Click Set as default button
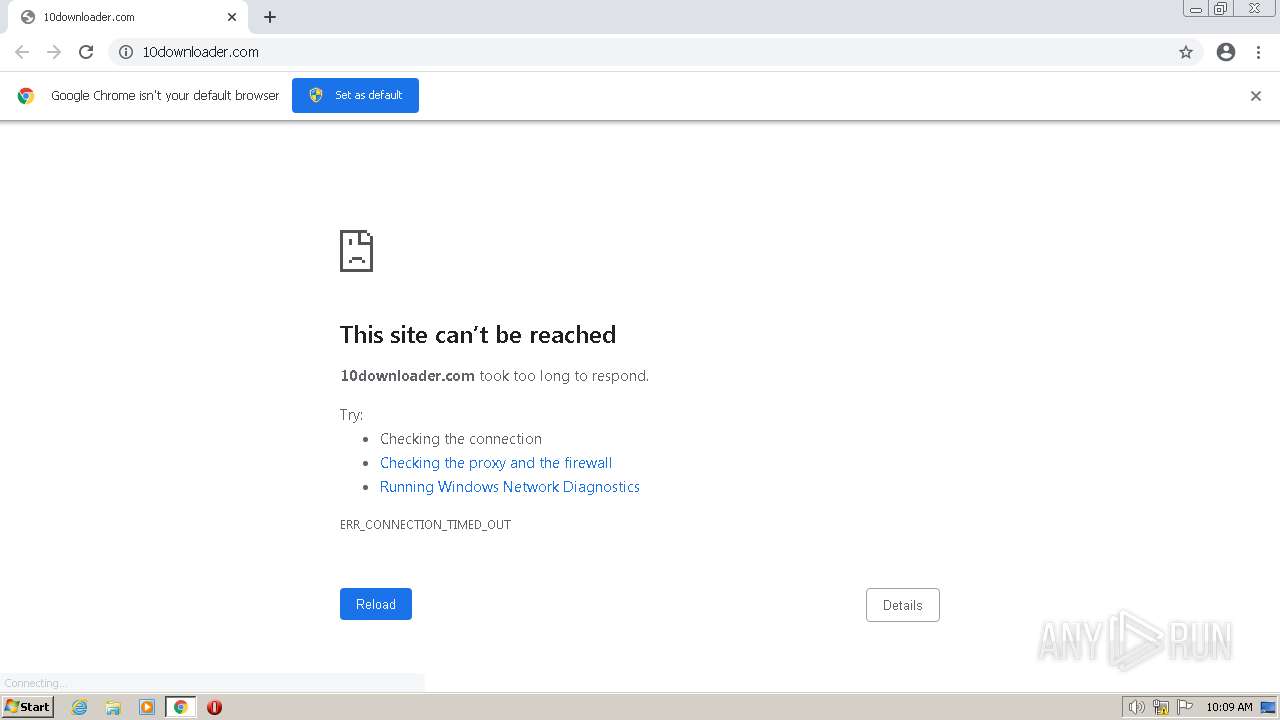 (x=355, y=95)
